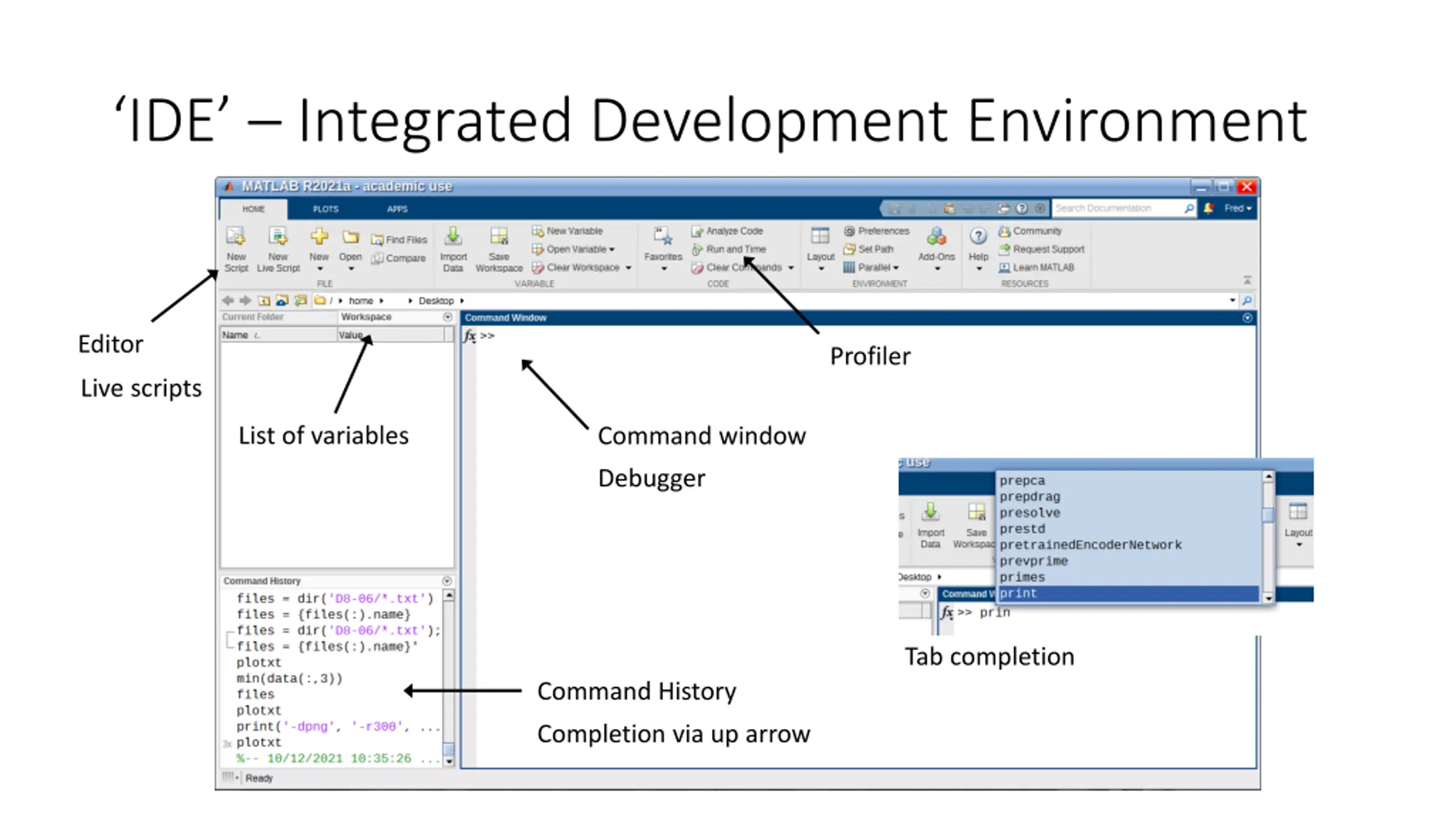Click the New Script icon
This screenshot has height=819, width=1456.
pos(235,236)
